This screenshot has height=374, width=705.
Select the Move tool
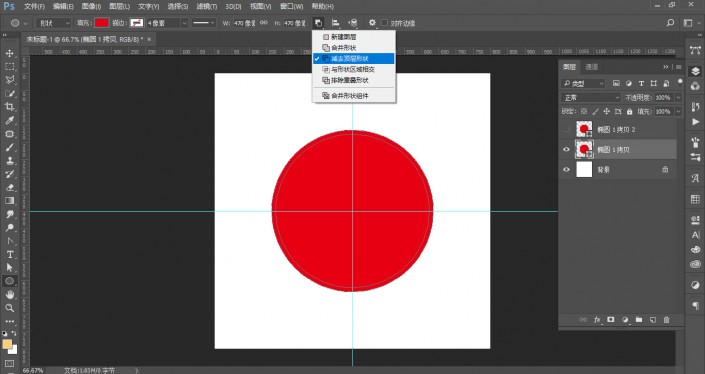[9, 53]
